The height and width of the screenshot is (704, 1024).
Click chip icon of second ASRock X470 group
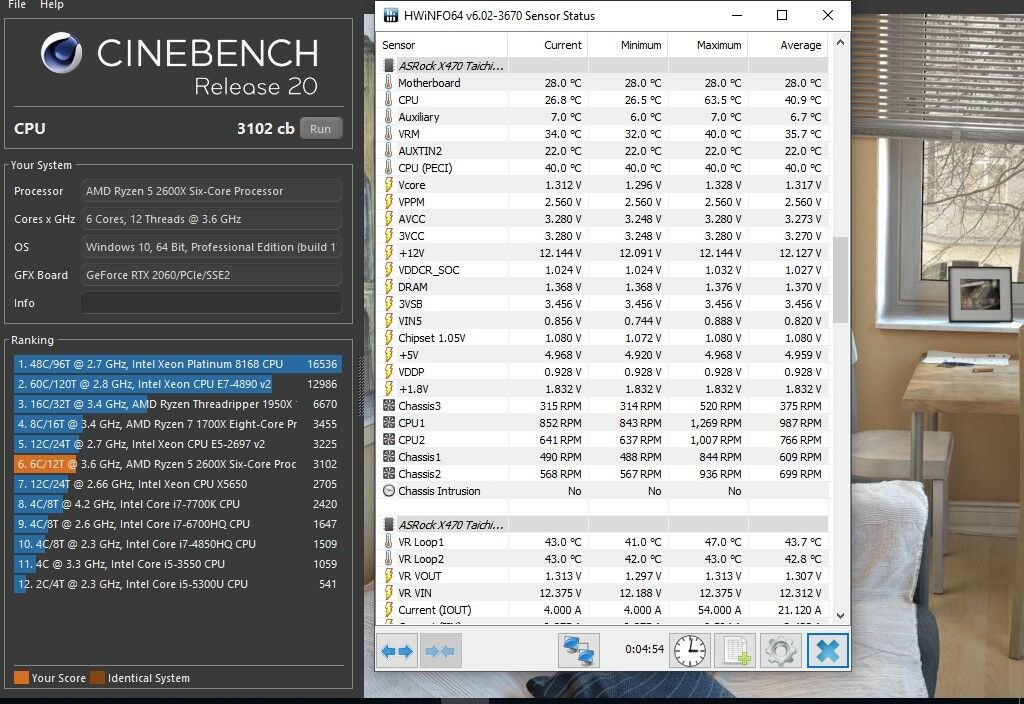389,525
